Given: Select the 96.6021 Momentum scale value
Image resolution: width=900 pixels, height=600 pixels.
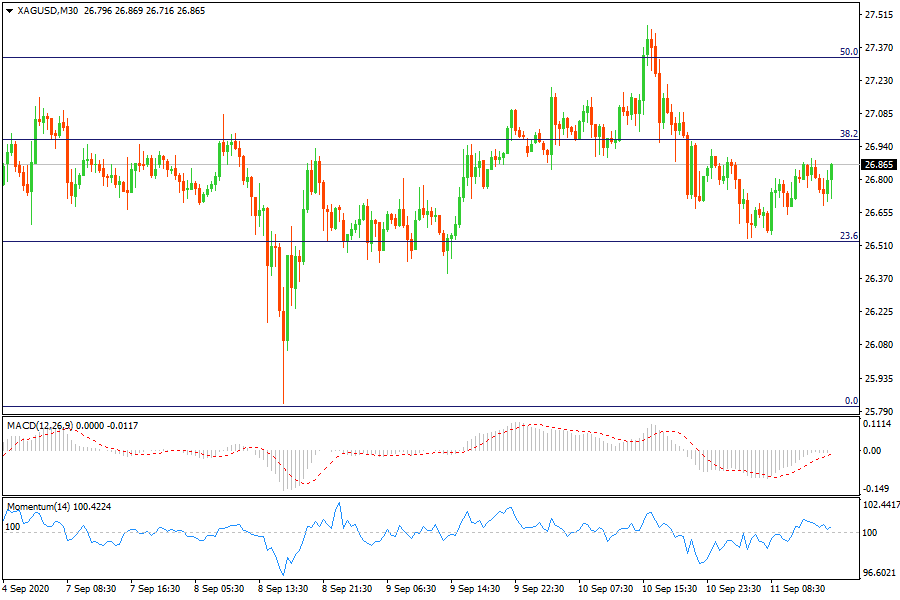Looking at the screenshot, I should pyautogui.click(x=880, y=573).
